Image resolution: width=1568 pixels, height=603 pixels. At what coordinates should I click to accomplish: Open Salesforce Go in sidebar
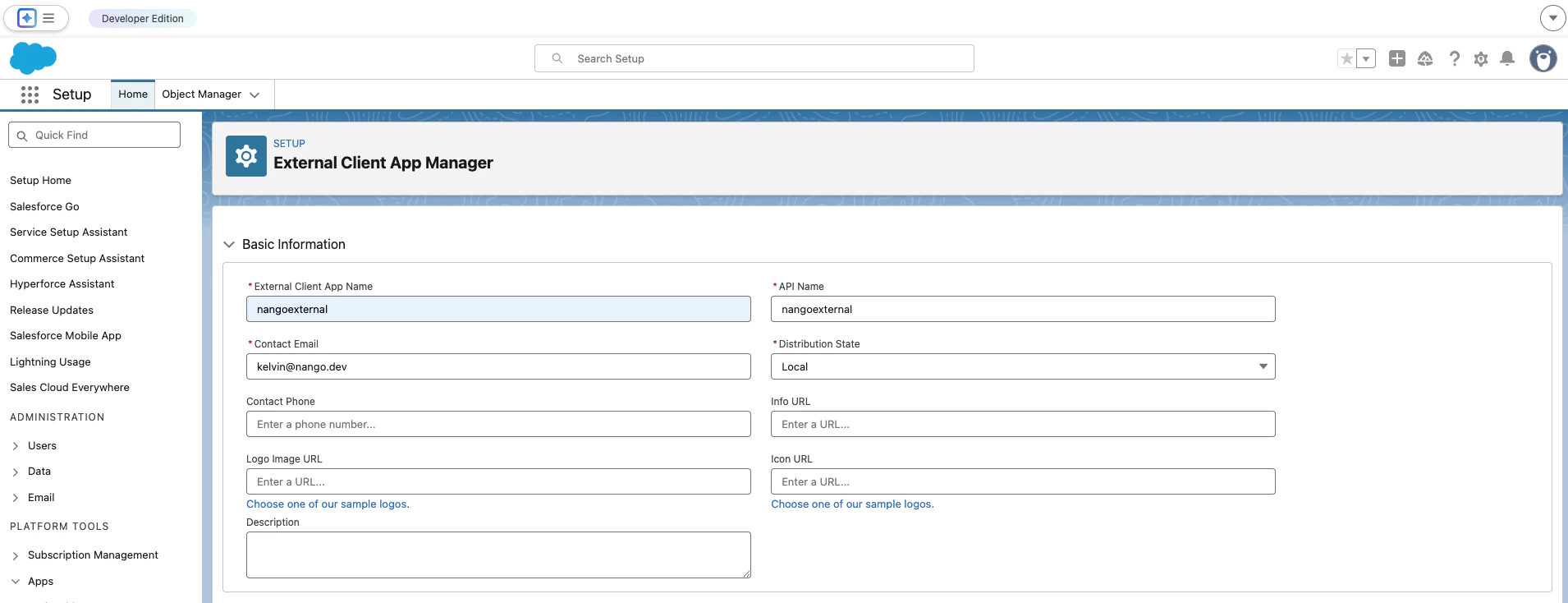[x=44, y=206]
